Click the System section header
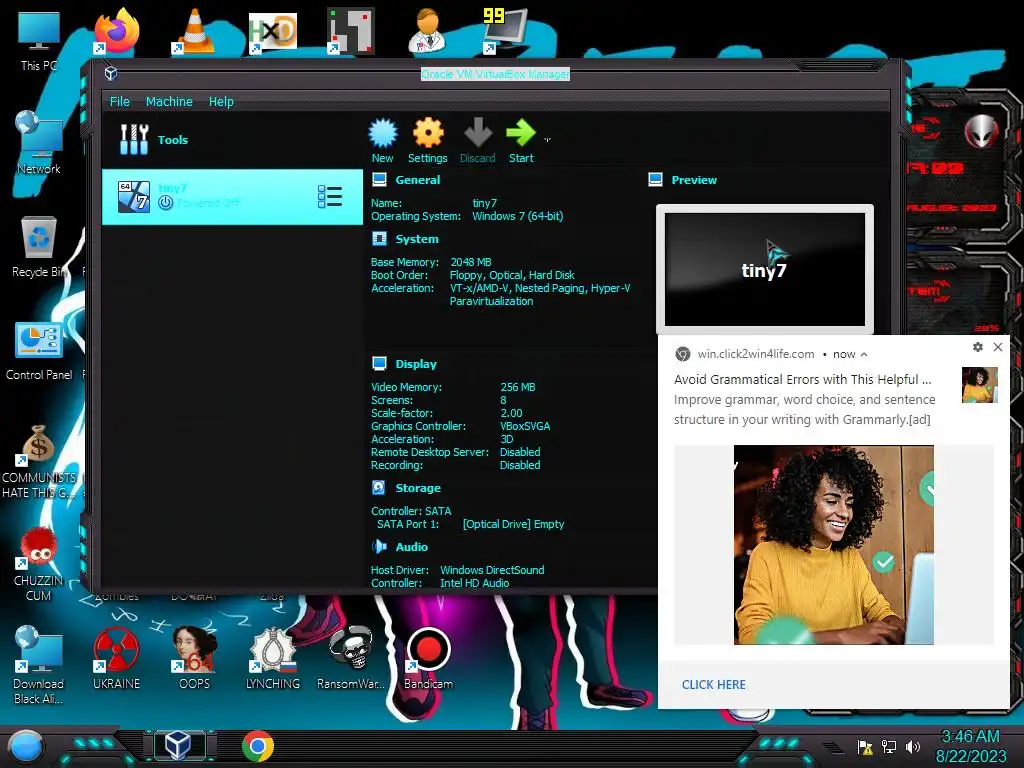 point(417,239)
